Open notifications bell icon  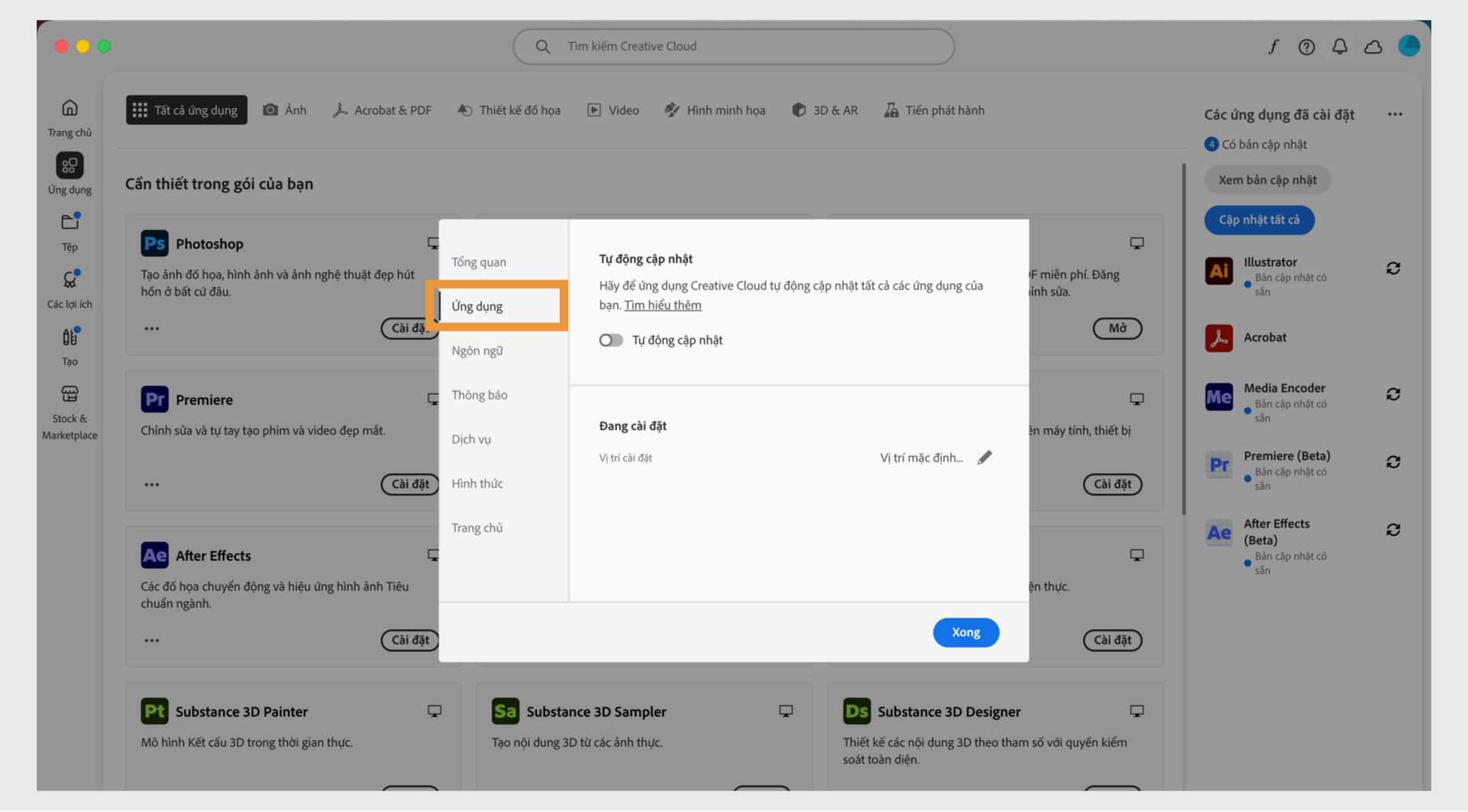tap(1340, 47)
